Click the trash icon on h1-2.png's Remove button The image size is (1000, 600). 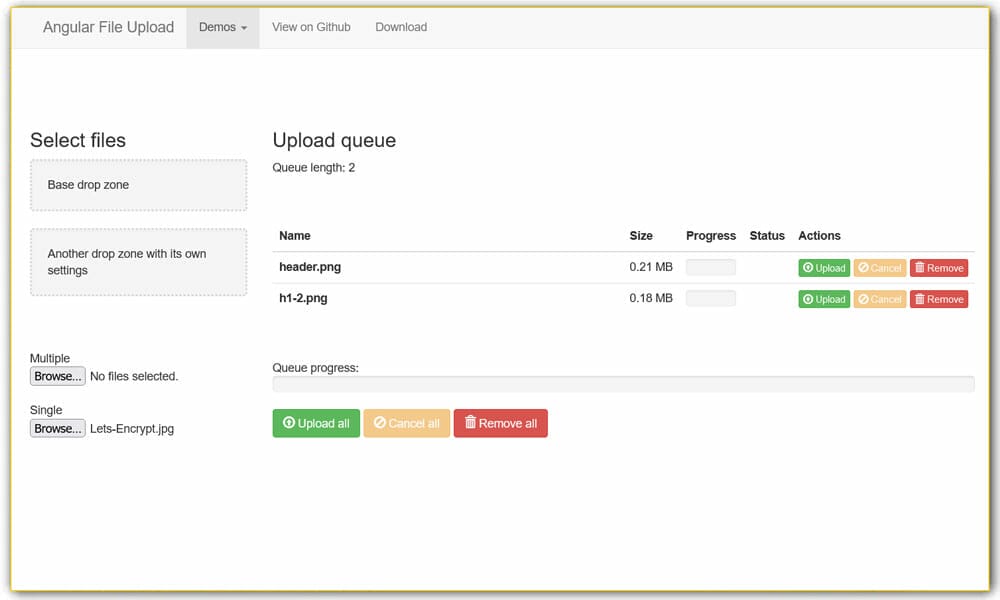coord(919,298)
